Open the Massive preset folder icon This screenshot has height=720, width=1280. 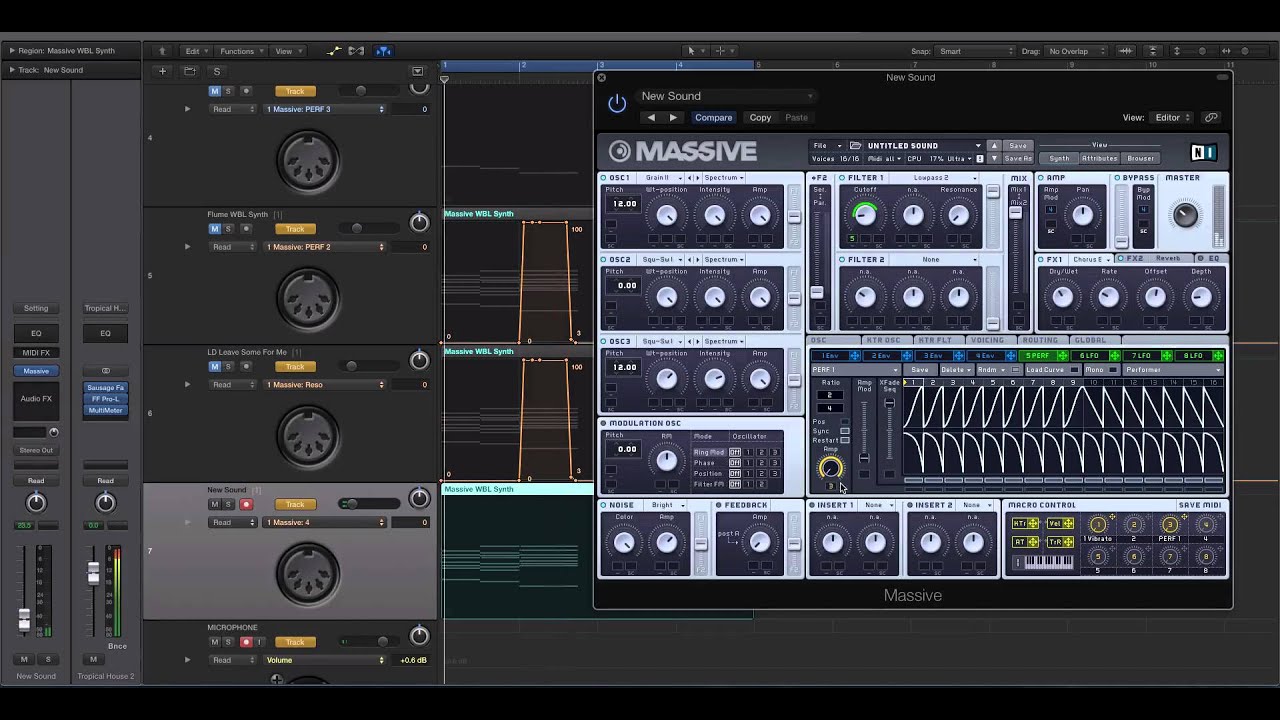(x=855, y=146)
